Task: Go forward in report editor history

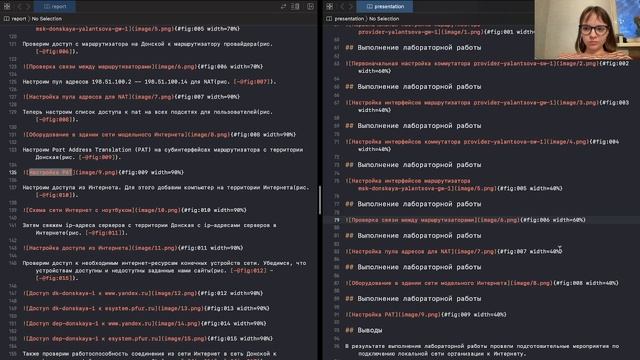Action: [x=28, y=6]
